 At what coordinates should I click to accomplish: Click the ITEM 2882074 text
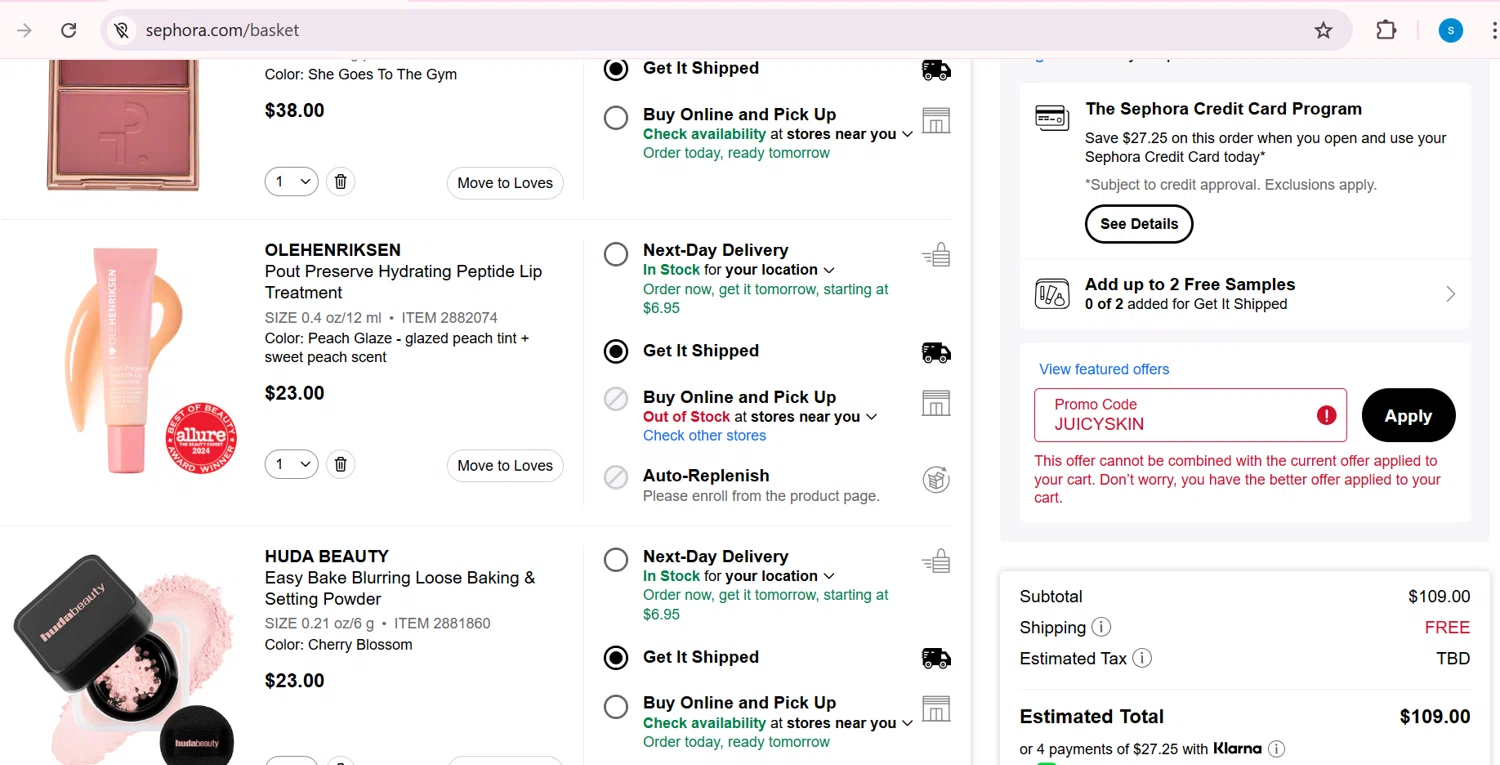449,317
